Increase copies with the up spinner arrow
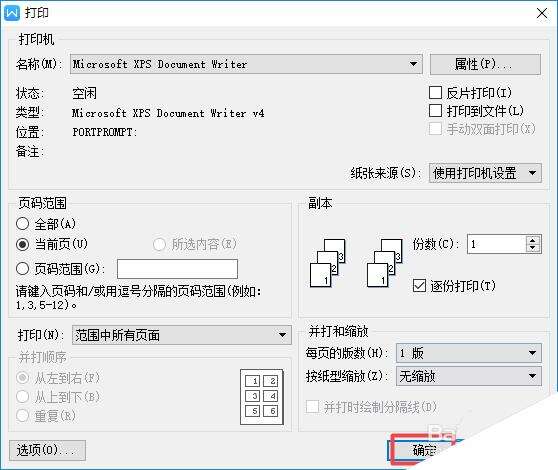This screenshot has width=558, height=470. click(533, 240)
